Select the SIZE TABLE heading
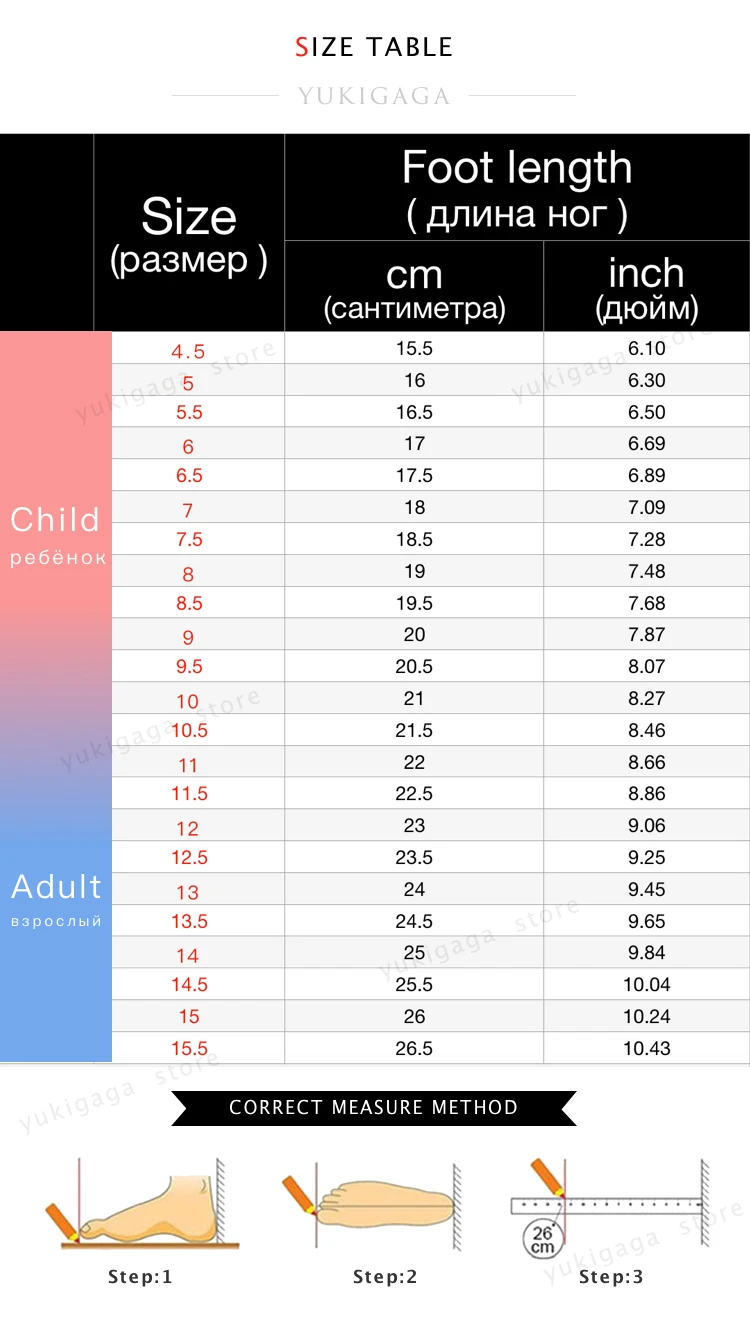 (x=374, y=47)
